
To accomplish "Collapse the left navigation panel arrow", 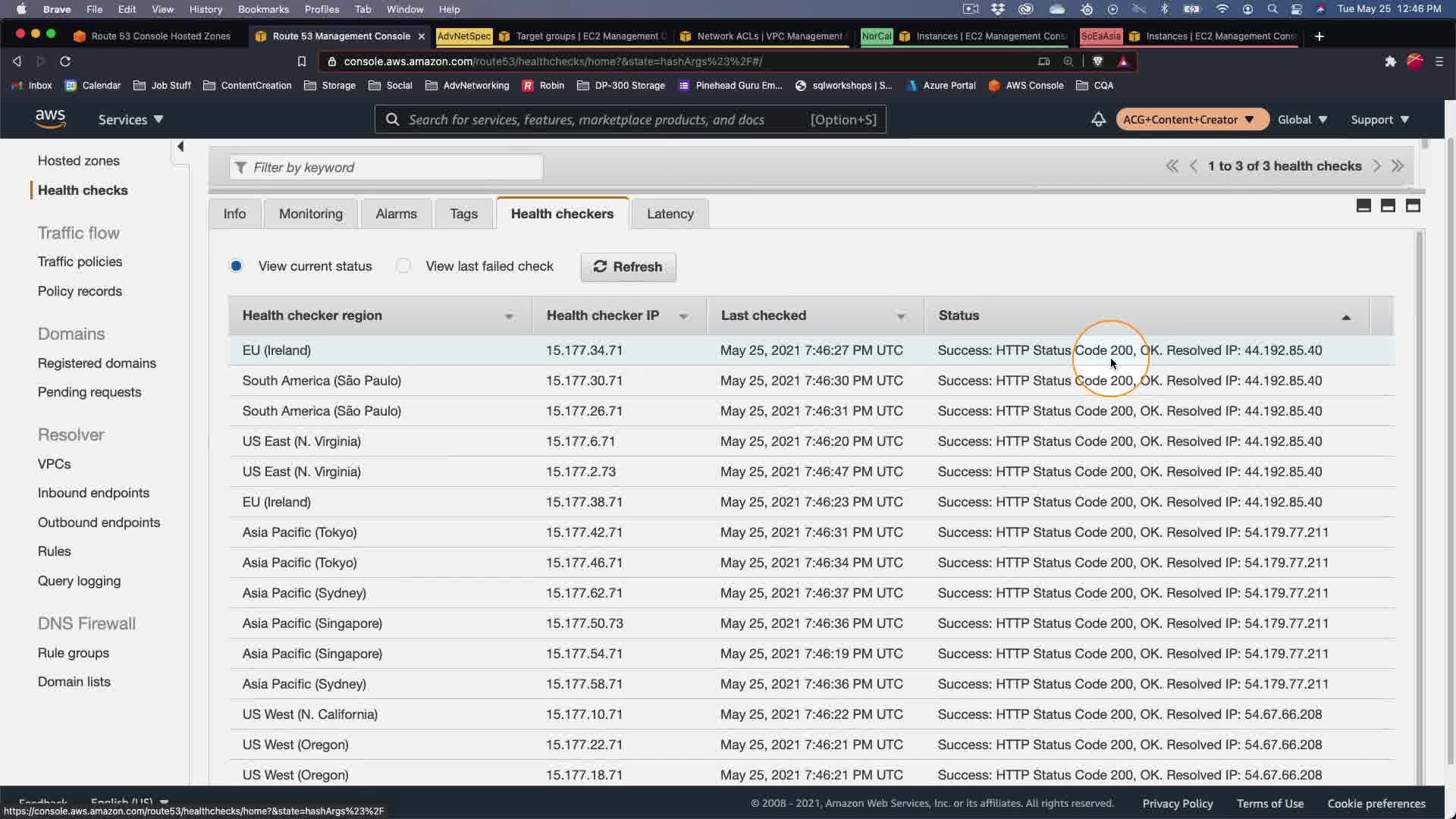I will coord(180,146).
